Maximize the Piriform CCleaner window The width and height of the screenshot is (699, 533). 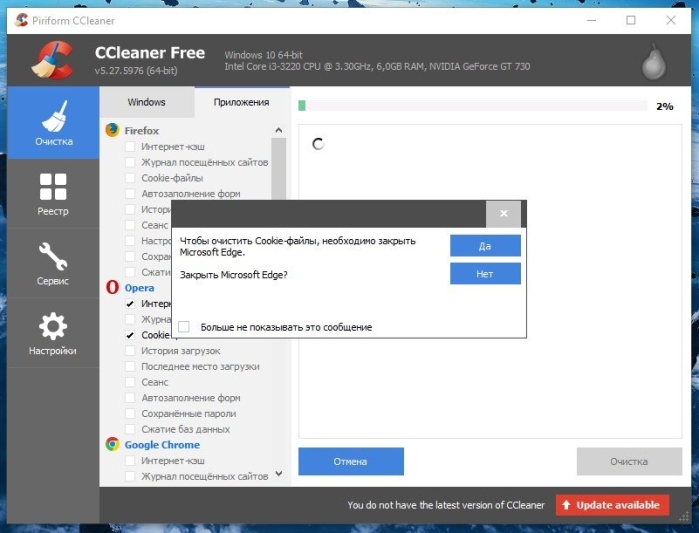tap(631, 20)
